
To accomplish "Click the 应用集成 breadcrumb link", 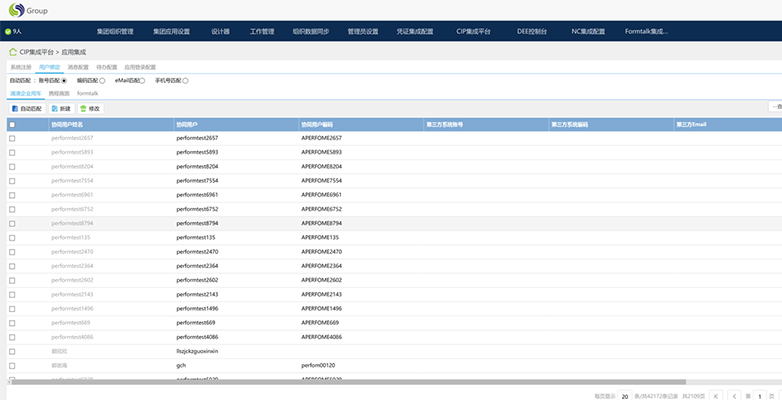I will pos(74,51).
